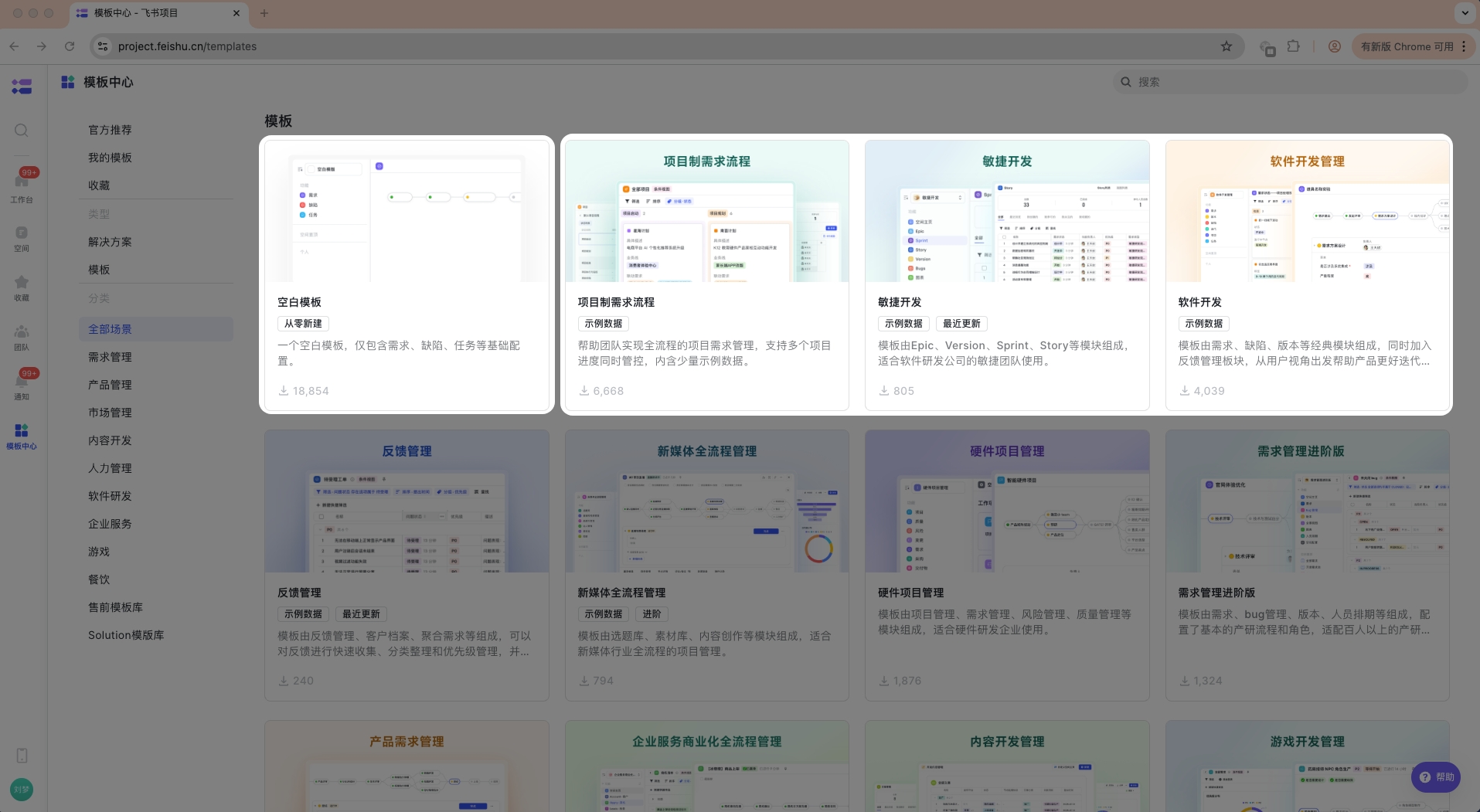Select 市场管理 category
This screenshot has width=1480, height=812.
coord(110,413)
